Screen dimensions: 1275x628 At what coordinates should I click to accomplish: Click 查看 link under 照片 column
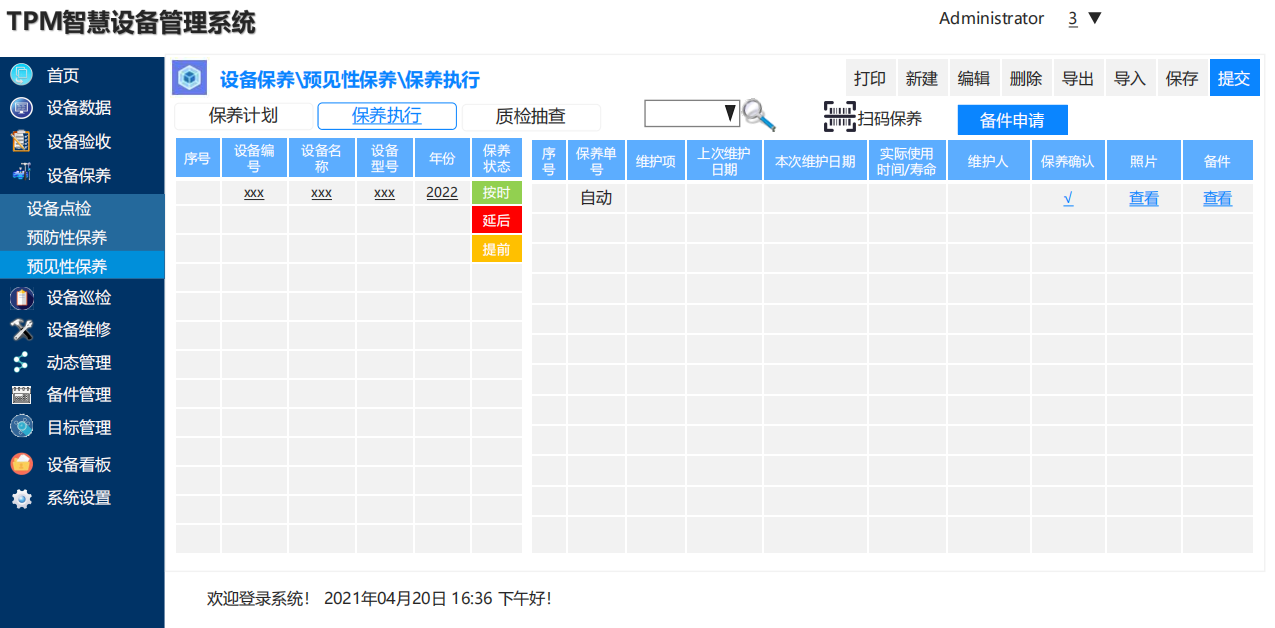1144,198
